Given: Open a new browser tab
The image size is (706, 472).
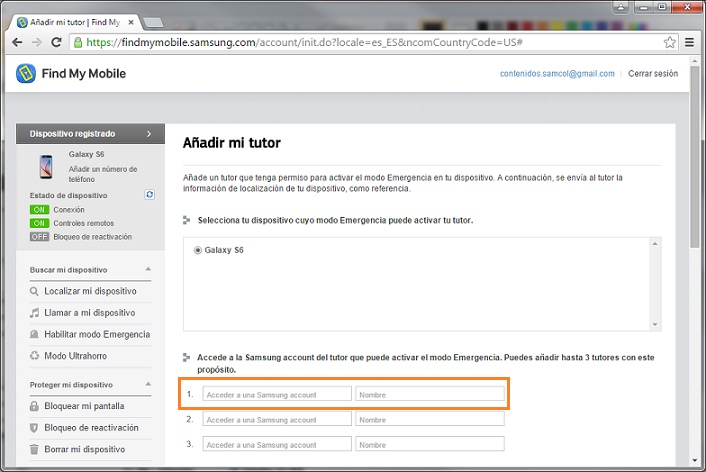Looking at the screenshot, I should [154, 23].
